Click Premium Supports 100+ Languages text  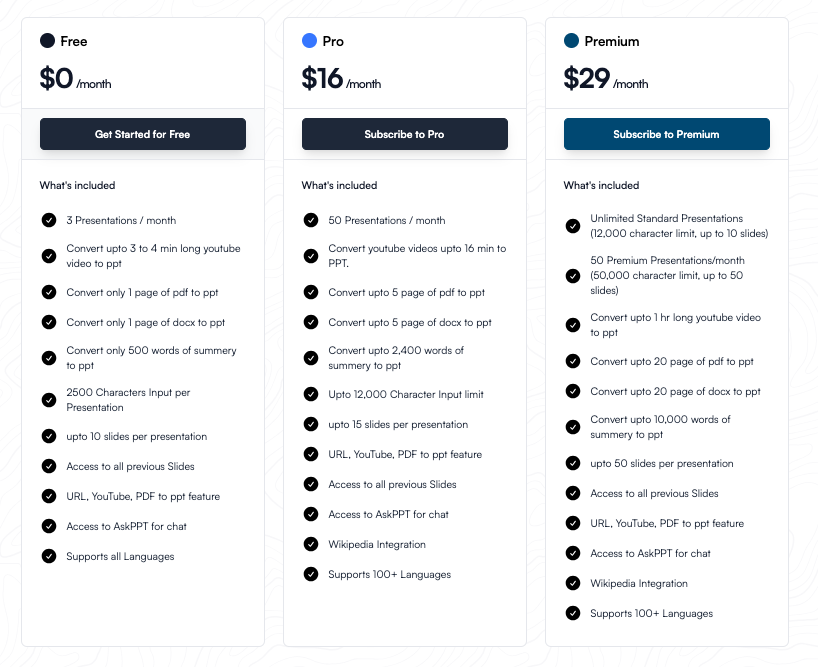pyautogui.click(x=651, y=613)
